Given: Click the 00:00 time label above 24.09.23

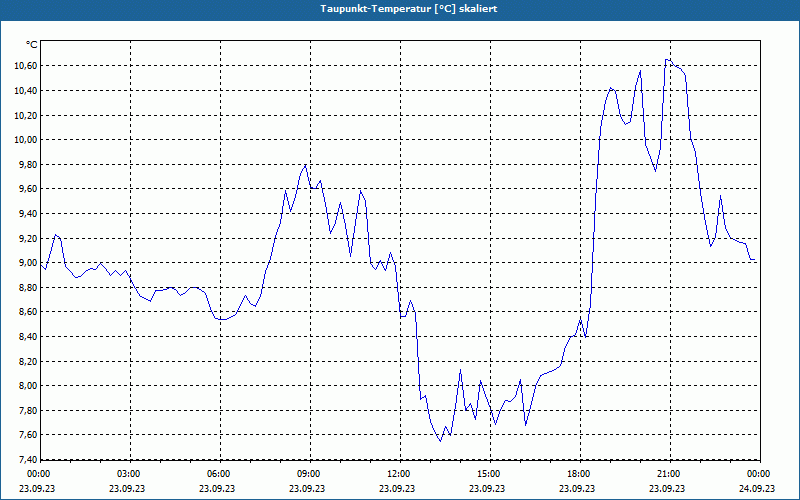Looking at the screenshot, I should [x=759, y=474].
